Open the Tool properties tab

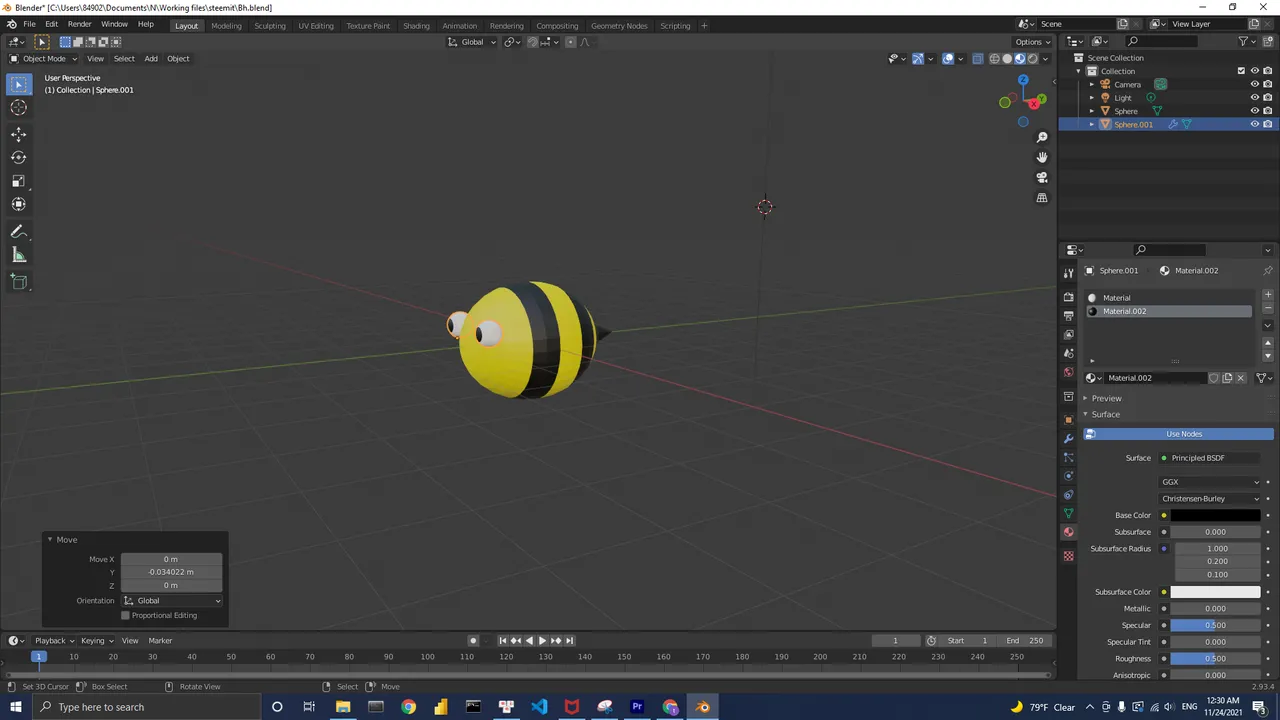(1068, 272)
